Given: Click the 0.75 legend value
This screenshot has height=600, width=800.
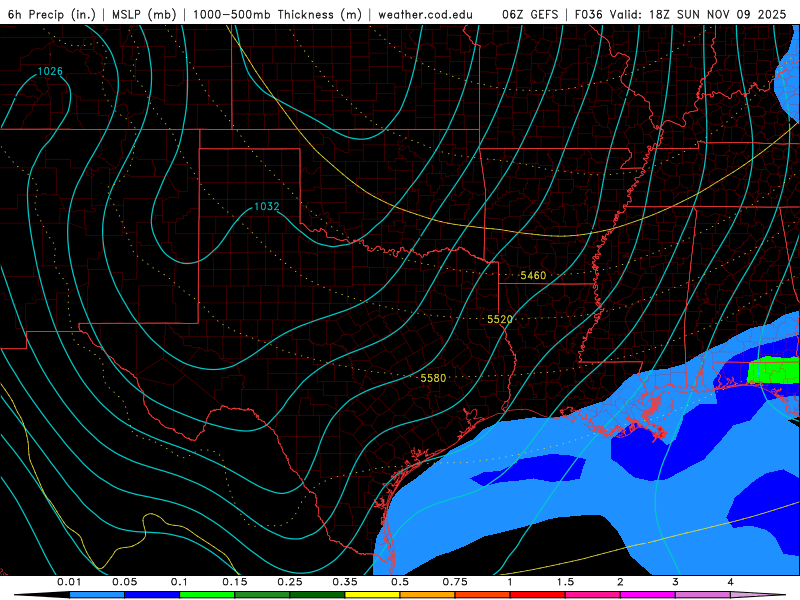Looking at the screenshot, I should tap(455, 582).
